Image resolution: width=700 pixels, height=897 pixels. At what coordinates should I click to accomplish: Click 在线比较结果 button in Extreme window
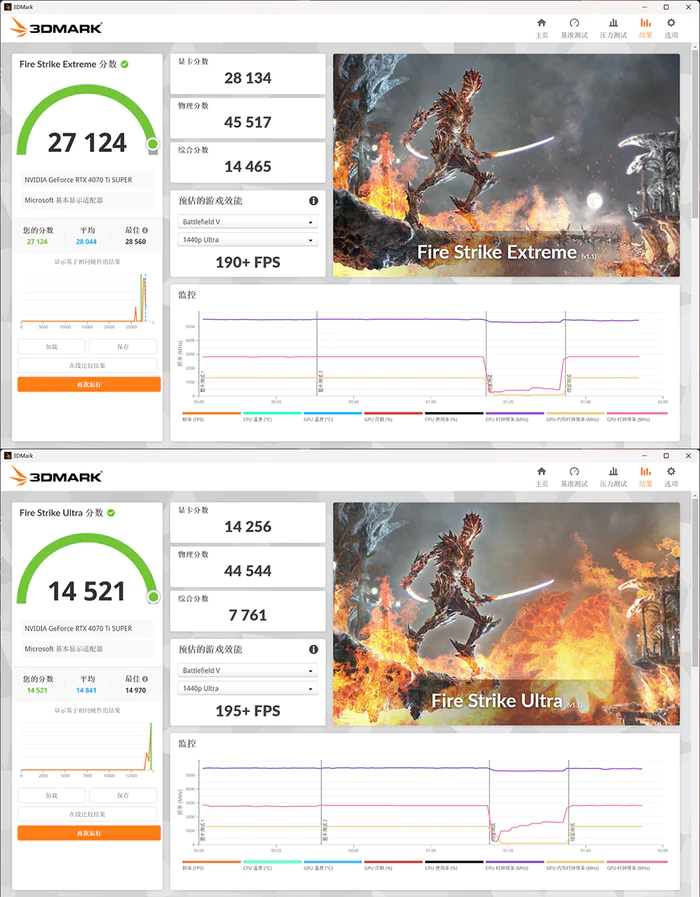[87, 366]
